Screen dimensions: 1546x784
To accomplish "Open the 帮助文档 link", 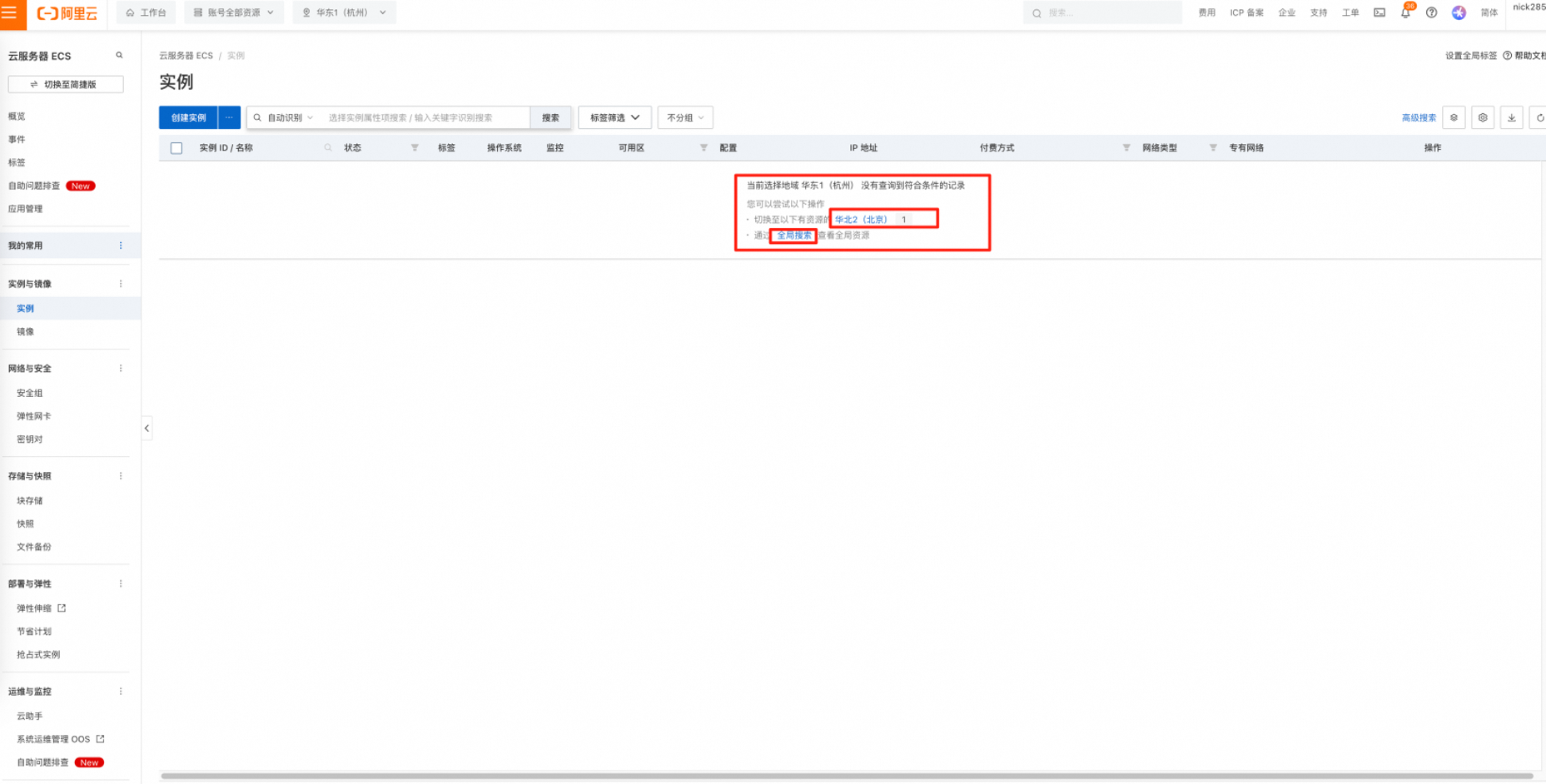I will coord(1524,56).
